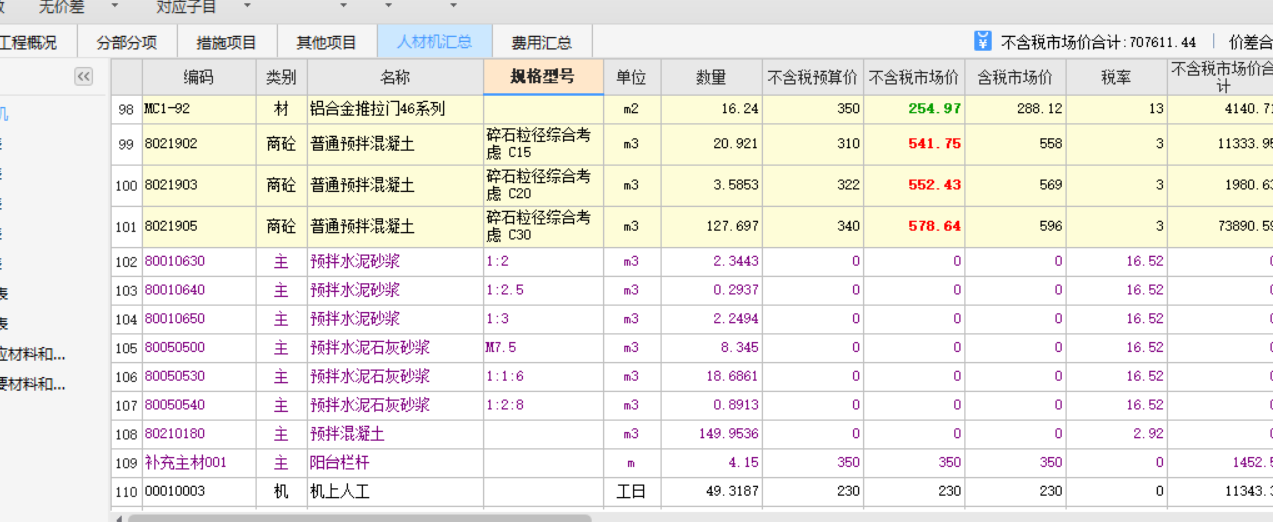This screenshot has height=522, width=1273.
Task: Click code cell 00010003
Action: point(198,492)
